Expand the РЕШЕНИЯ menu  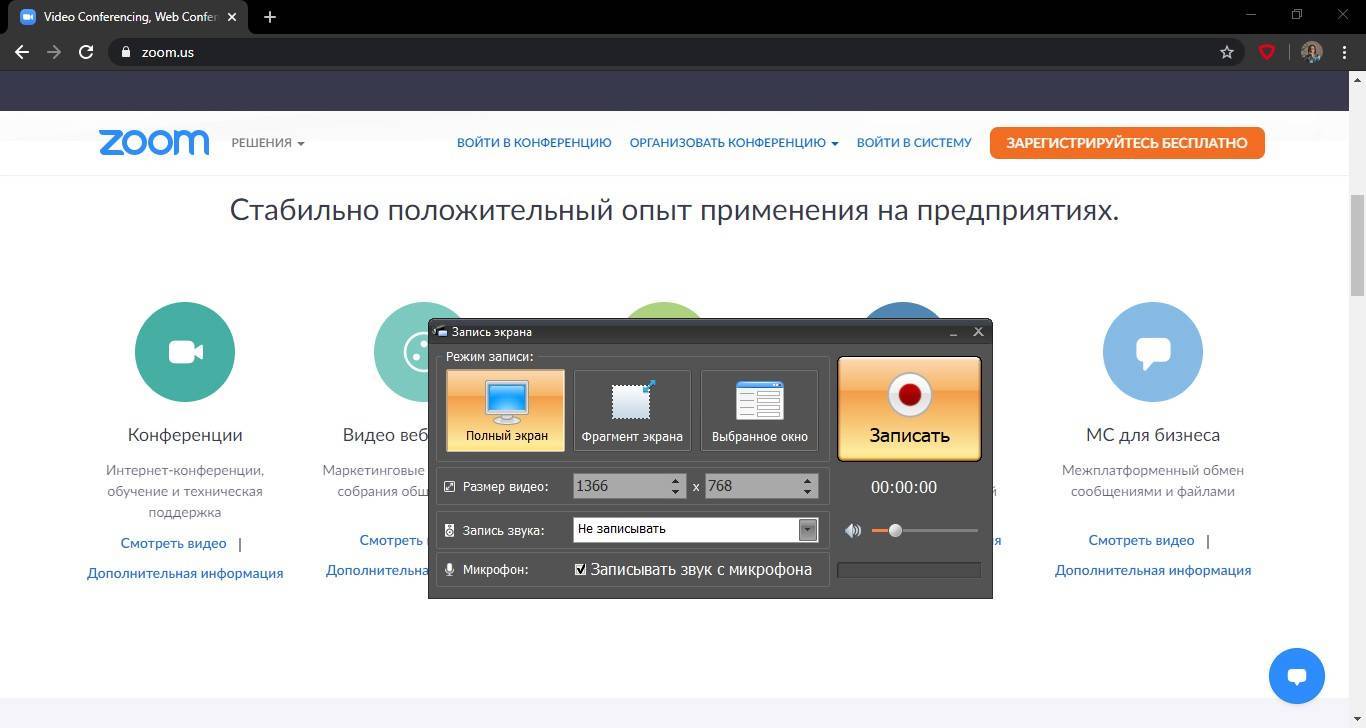tap(268, 143)
